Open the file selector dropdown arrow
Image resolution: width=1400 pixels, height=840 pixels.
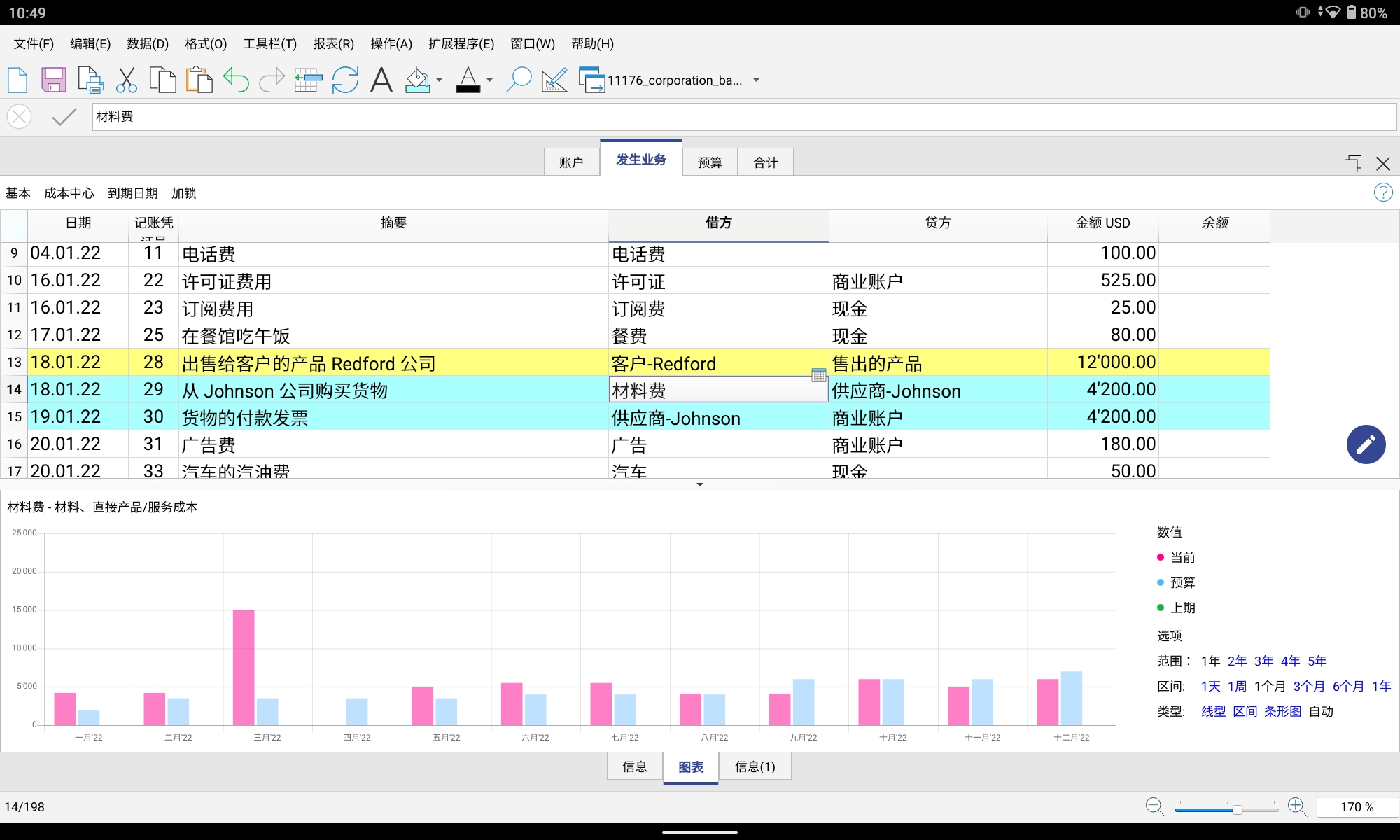point(756,80)
